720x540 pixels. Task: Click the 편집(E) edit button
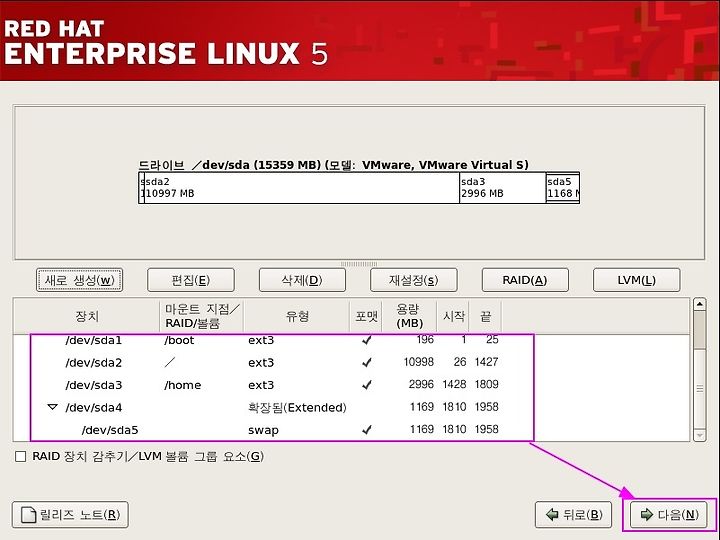click(x=191, y=280)
